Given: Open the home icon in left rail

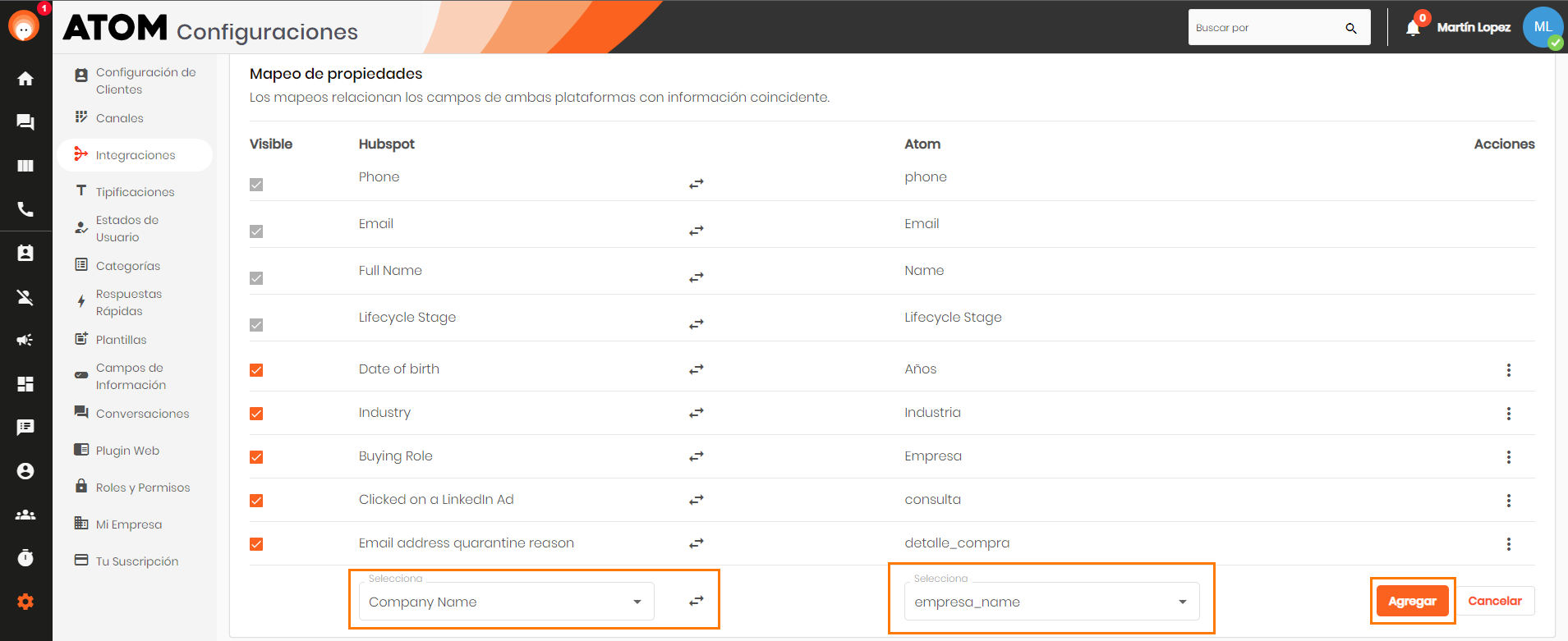Looking at the screenshot, I should coord(25,79).
